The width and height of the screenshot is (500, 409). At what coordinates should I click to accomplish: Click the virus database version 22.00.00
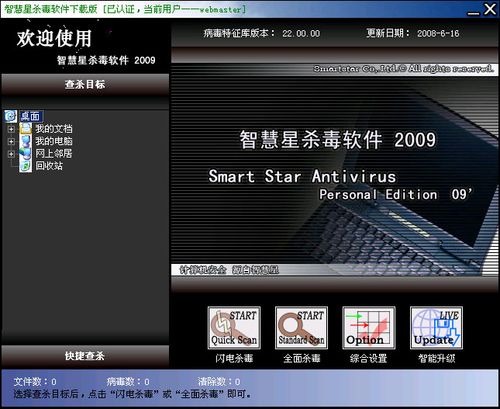point(301,33)
